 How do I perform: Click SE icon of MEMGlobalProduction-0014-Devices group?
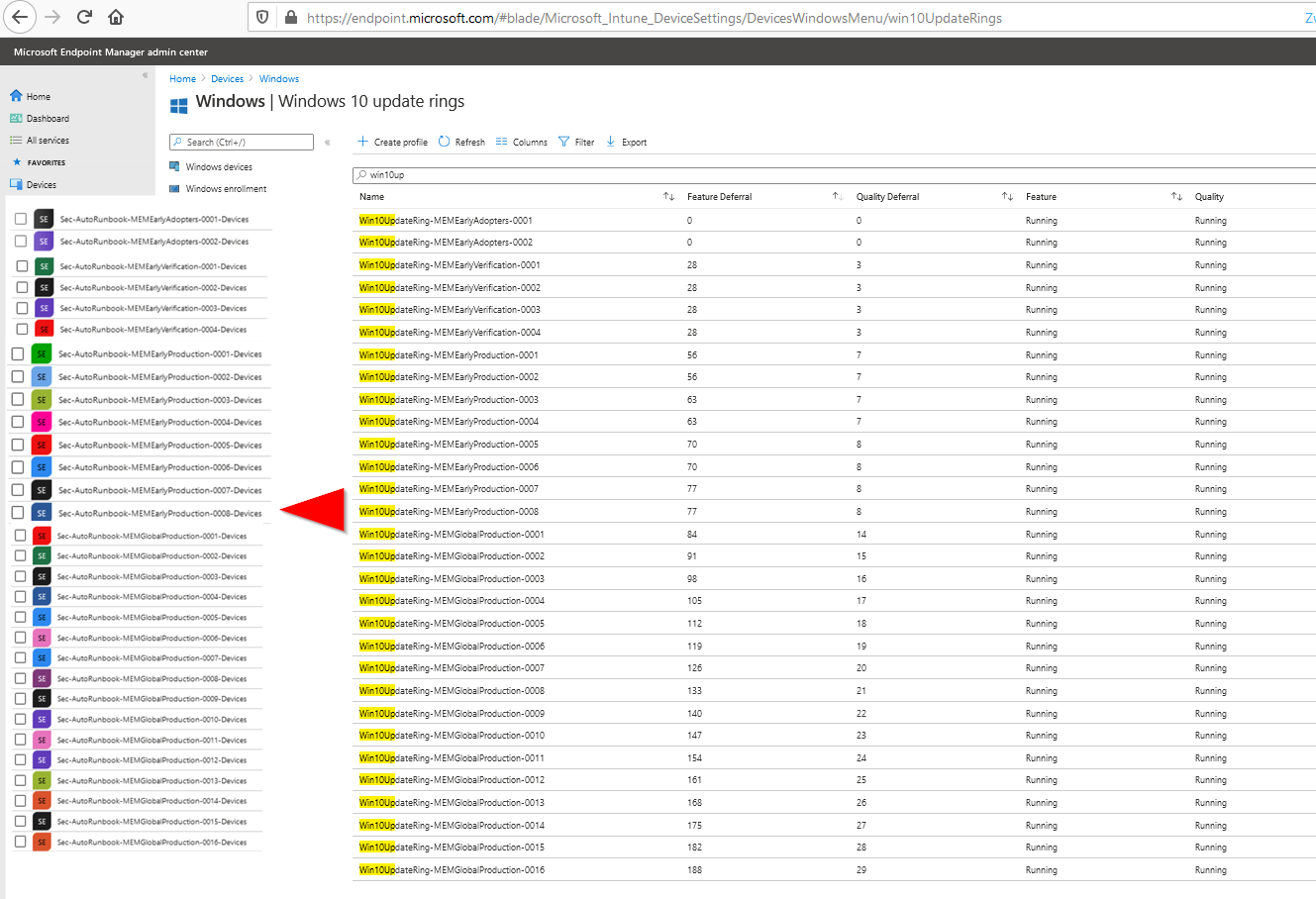click(x=42, y=800)
